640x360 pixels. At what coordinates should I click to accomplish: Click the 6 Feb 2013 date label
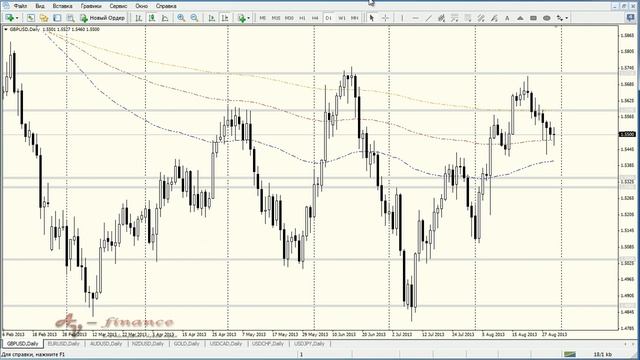[13, 334]
